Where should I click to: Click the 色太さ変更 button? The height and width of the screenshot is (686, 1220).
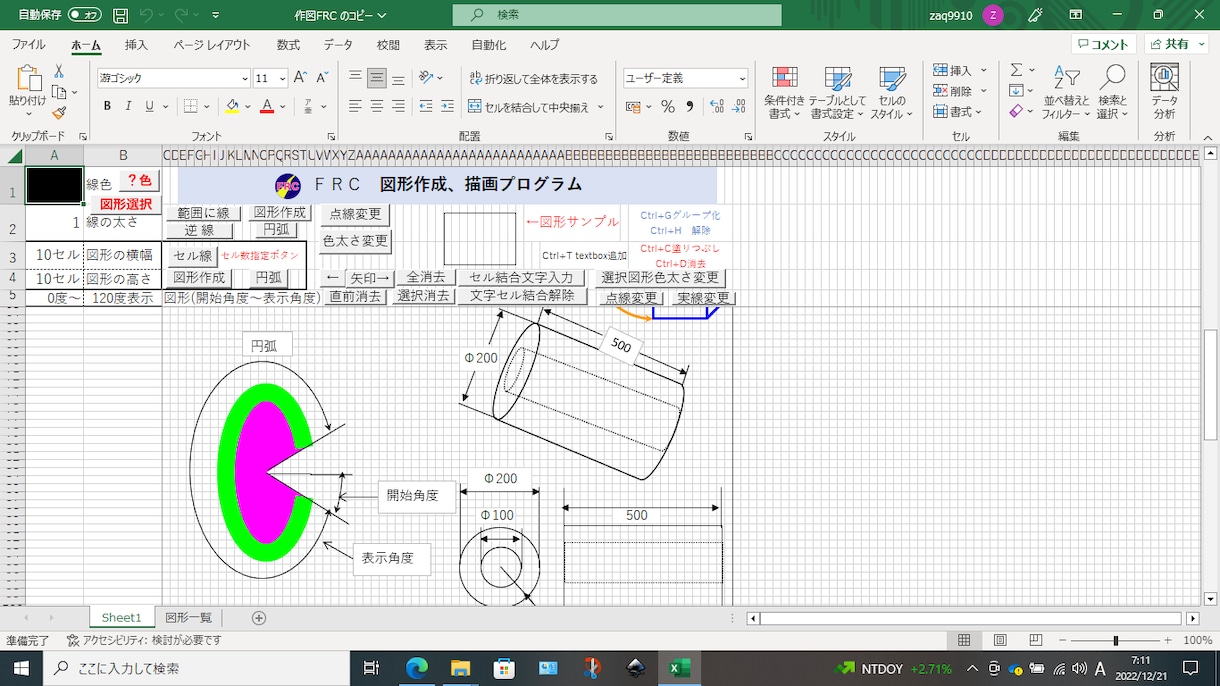coord(355,241)
